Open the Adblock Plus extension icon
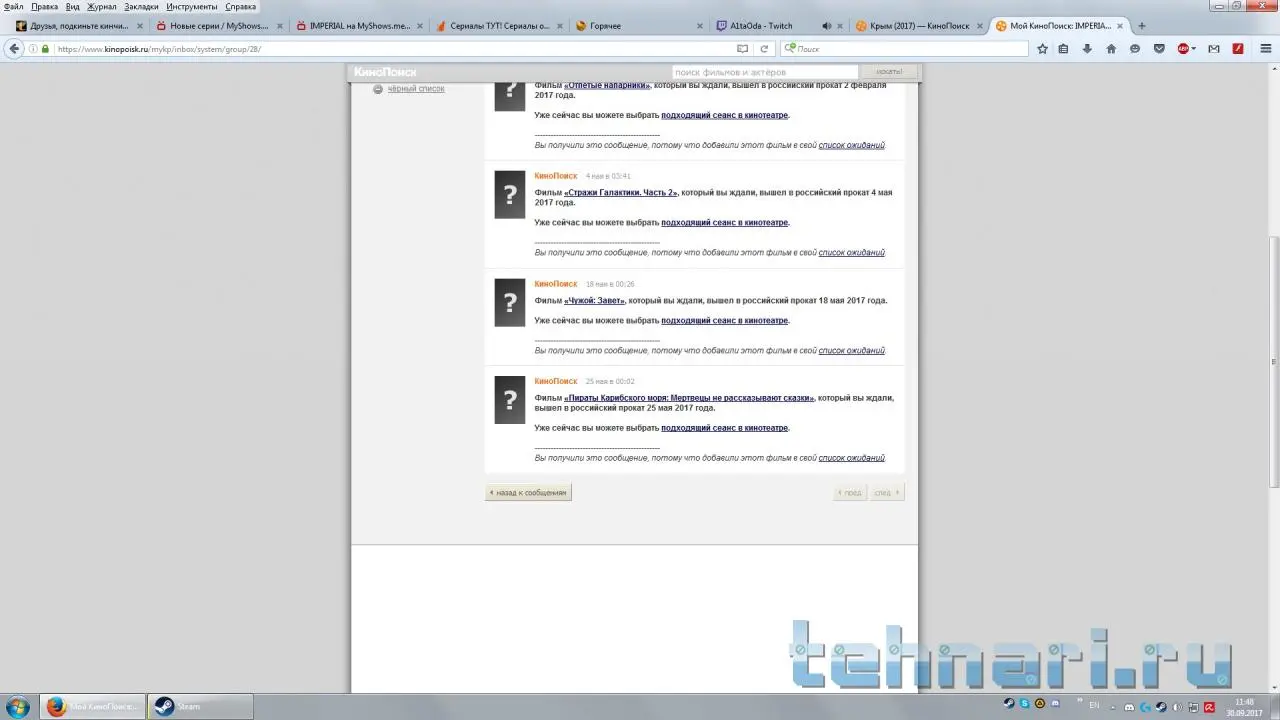Viewport: 1280px width, 720px height. 1185,48
